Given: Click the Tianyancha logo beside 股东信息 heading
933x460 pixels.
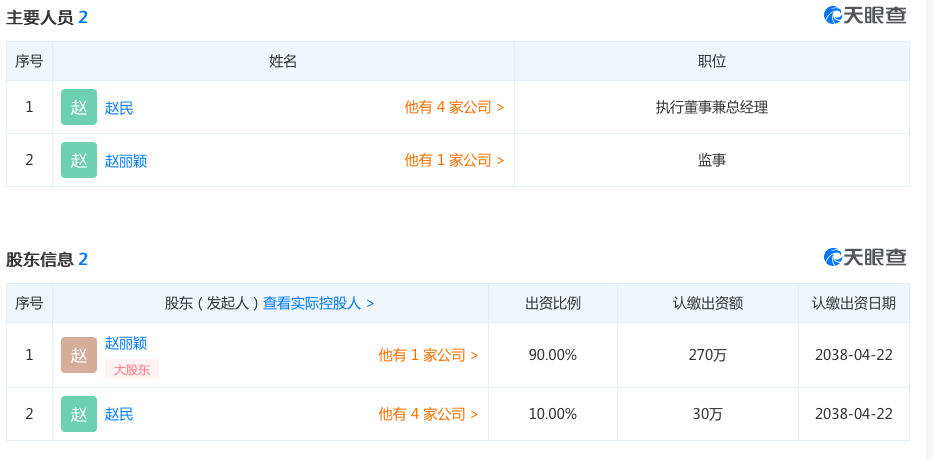Looking at the screenshot, I should click(x=864, y=257).
